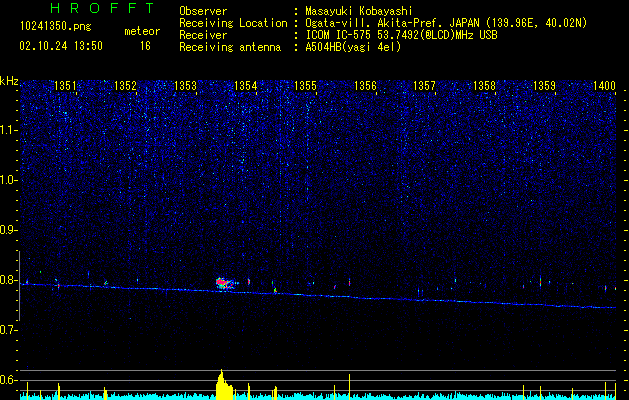
Task: Click the 1358 time axis marker
Action: [x=485, y=85]
